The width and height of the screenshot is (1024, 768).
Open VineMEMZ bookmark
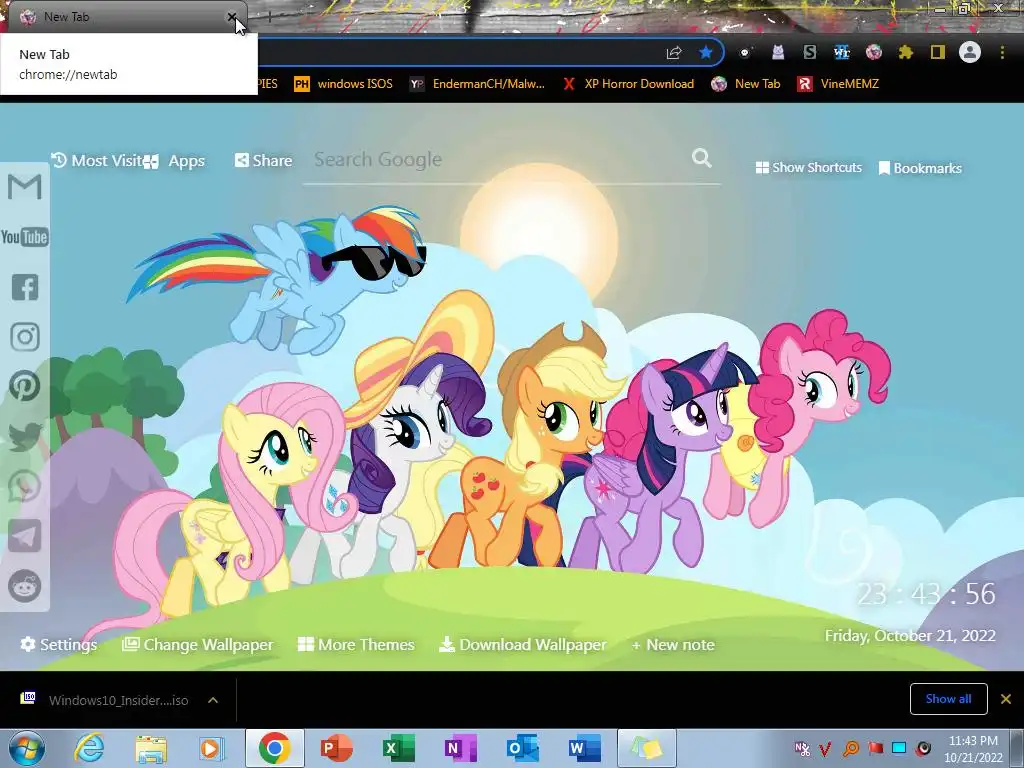click(x=838, y=84)
